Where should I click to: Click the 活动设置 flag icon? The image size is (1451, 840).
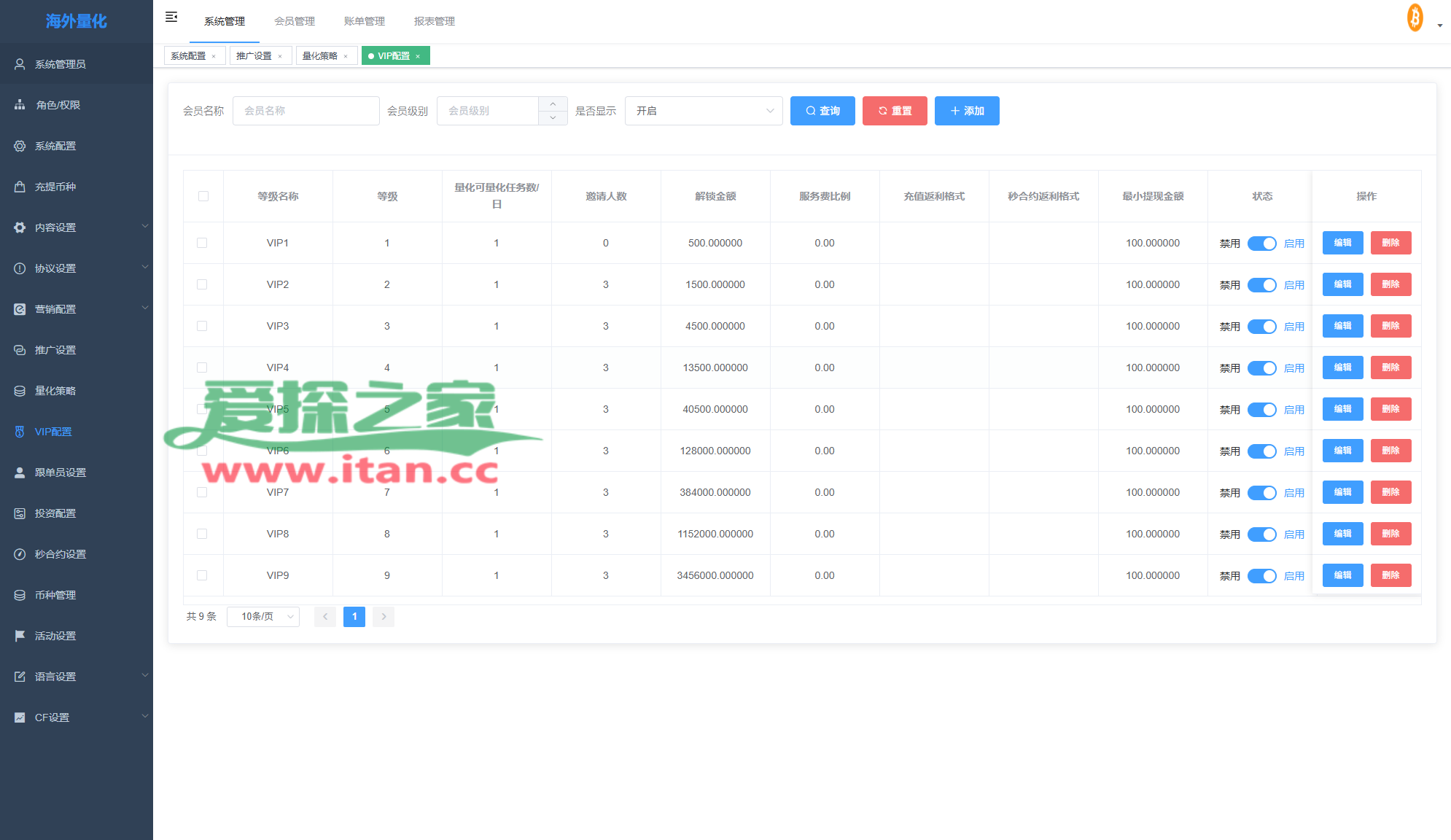point(20,636)
